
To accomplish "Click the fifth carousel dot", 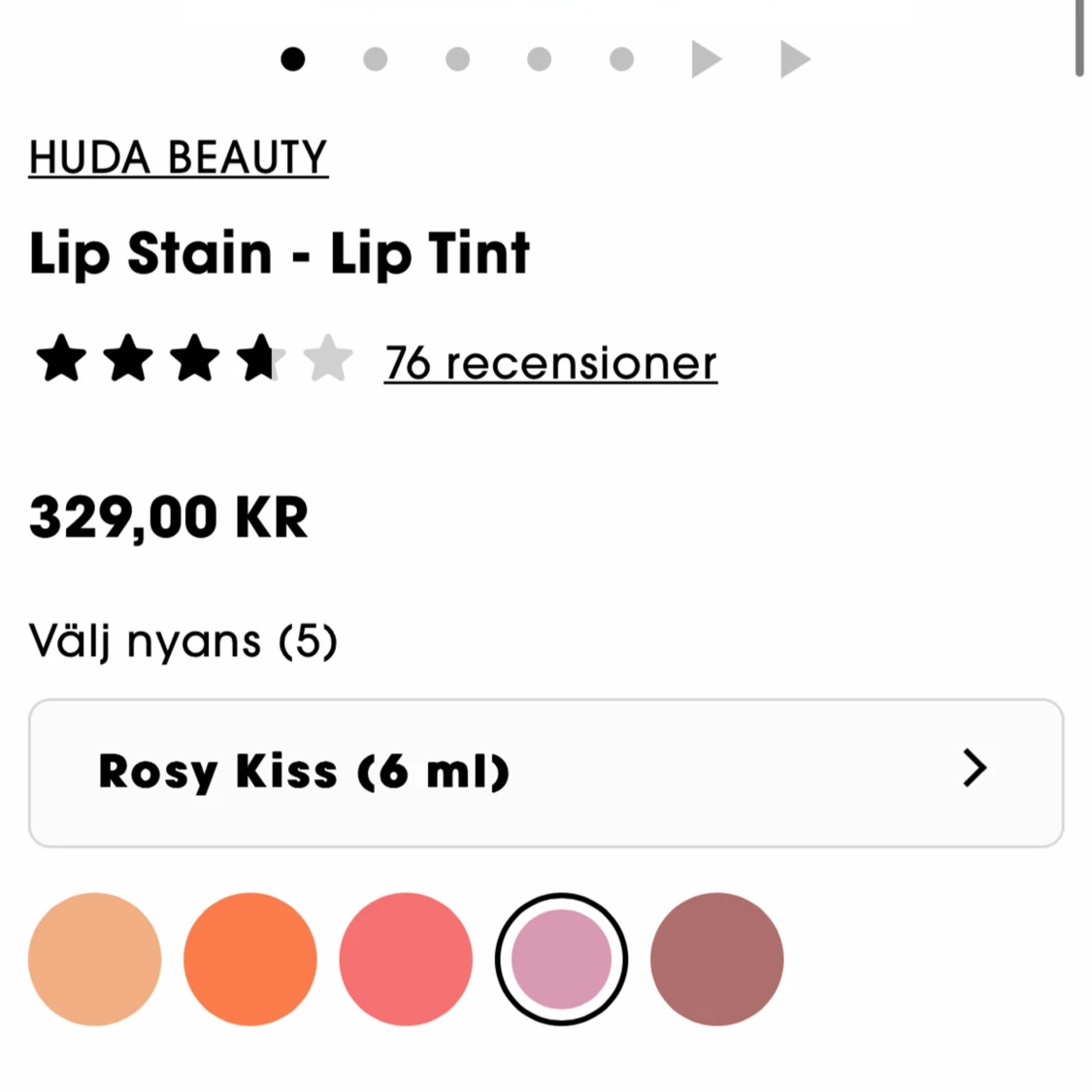I will click(621, 58).
